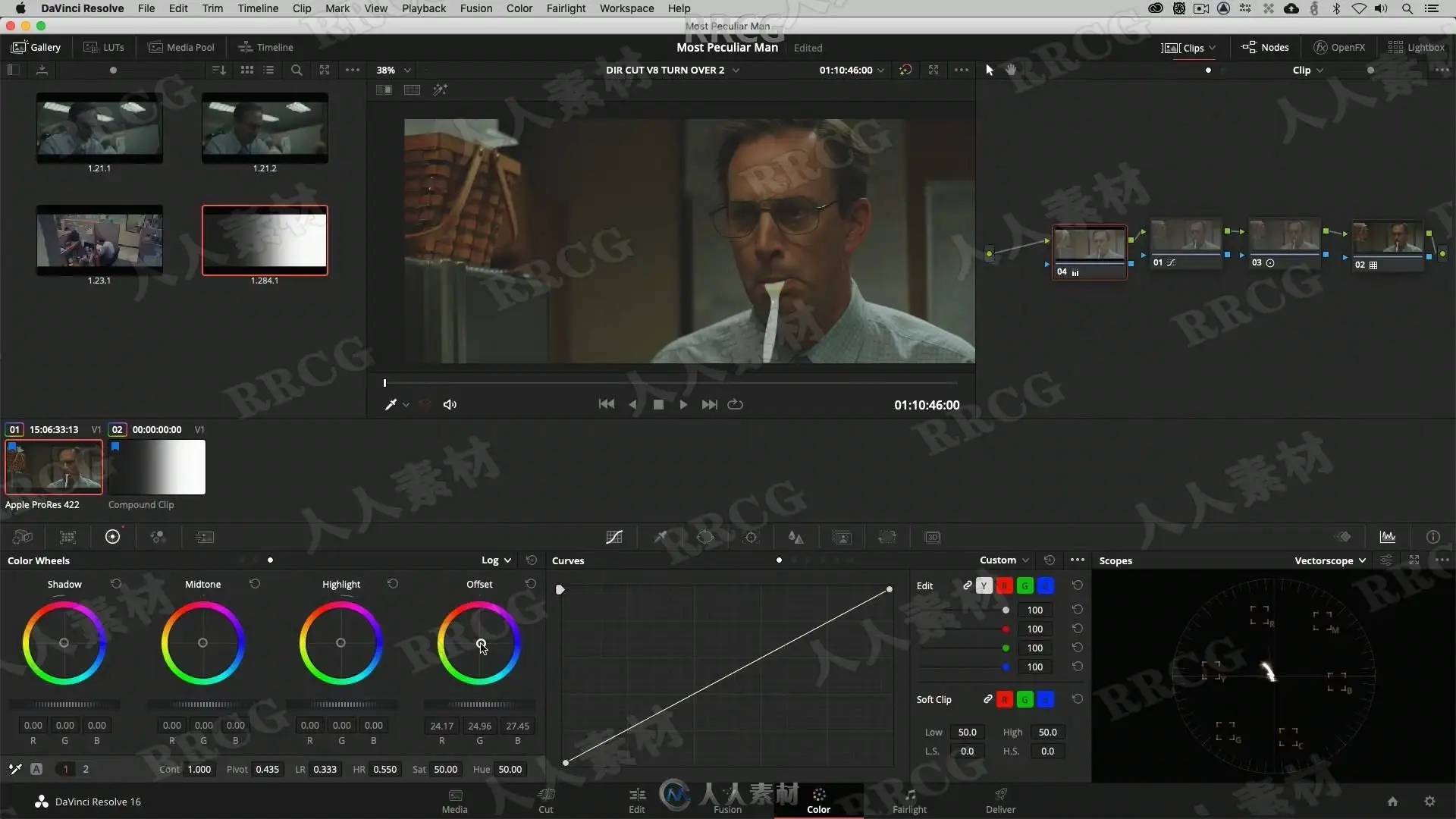Select the Color Wheels palette icon
The width and height of the screenshot is (1456, 819).
coord(112,537)
